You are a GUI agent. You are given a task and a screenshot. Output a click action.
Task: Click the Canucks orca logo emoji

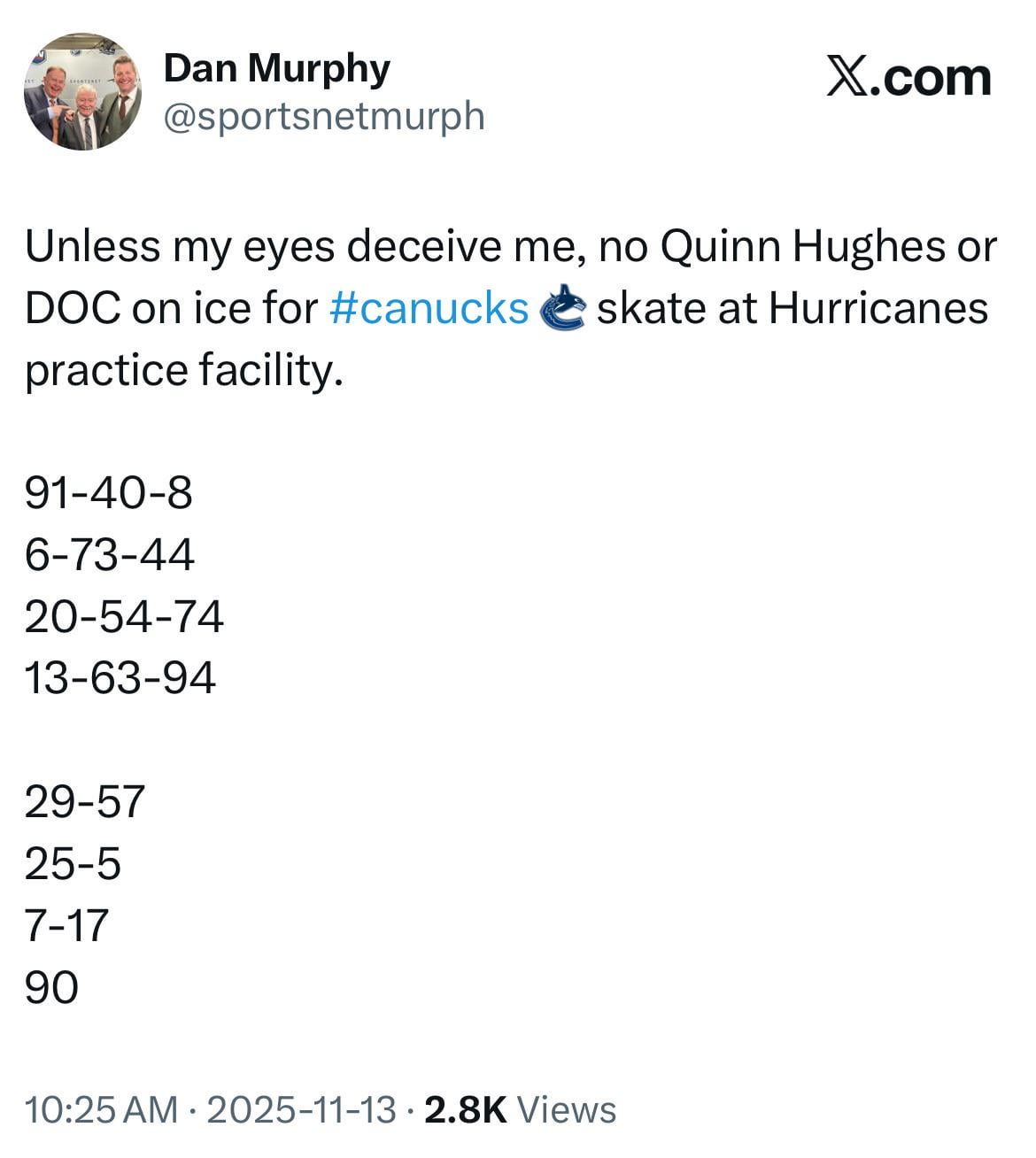point(562,309)
